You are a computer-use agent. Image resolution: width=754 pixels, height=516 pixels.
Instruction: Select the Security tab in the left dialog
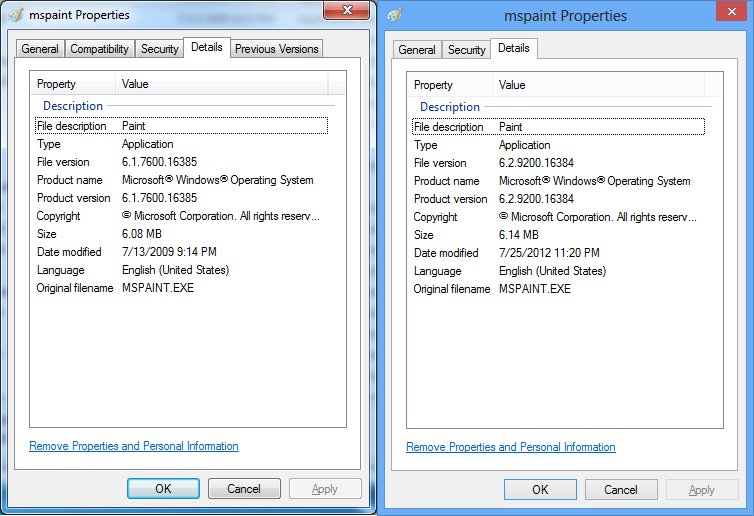159,49
